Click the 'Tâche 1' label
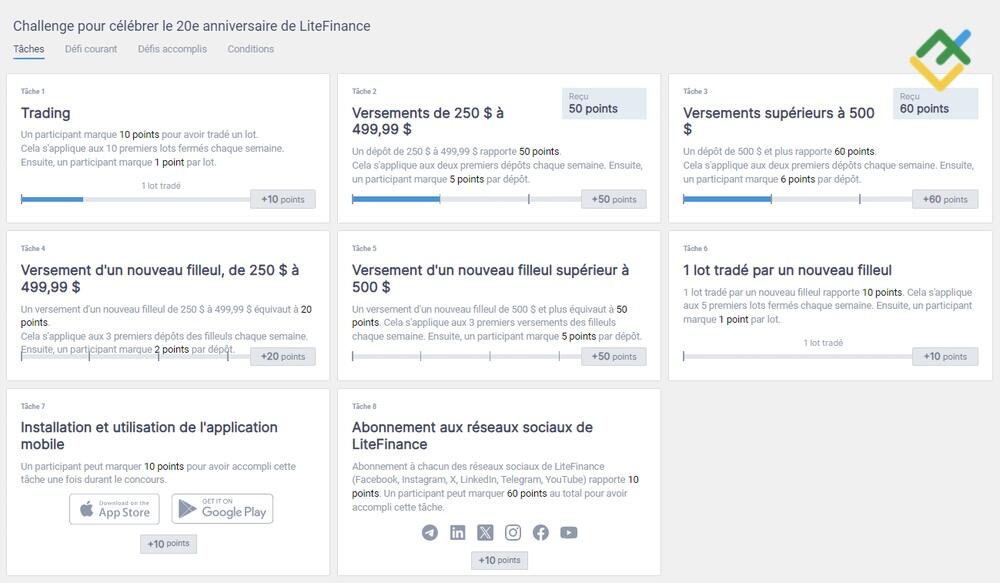 point(33,91)
